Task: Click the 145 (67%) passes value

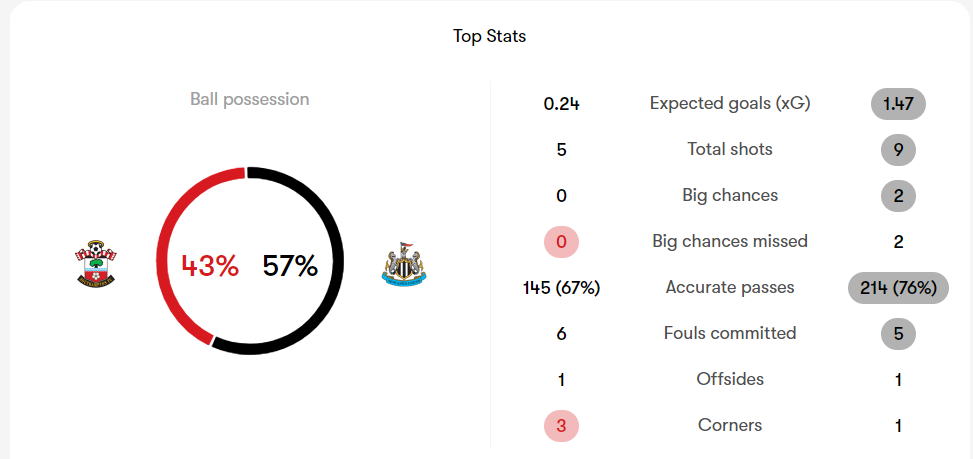Action: [561, 288]
